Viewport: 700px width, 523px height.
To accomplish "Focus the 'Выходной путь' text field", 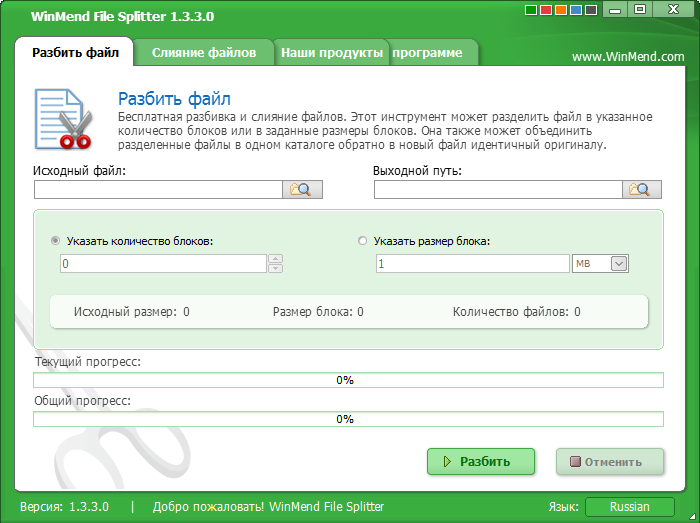I will [x=498, y=189].
